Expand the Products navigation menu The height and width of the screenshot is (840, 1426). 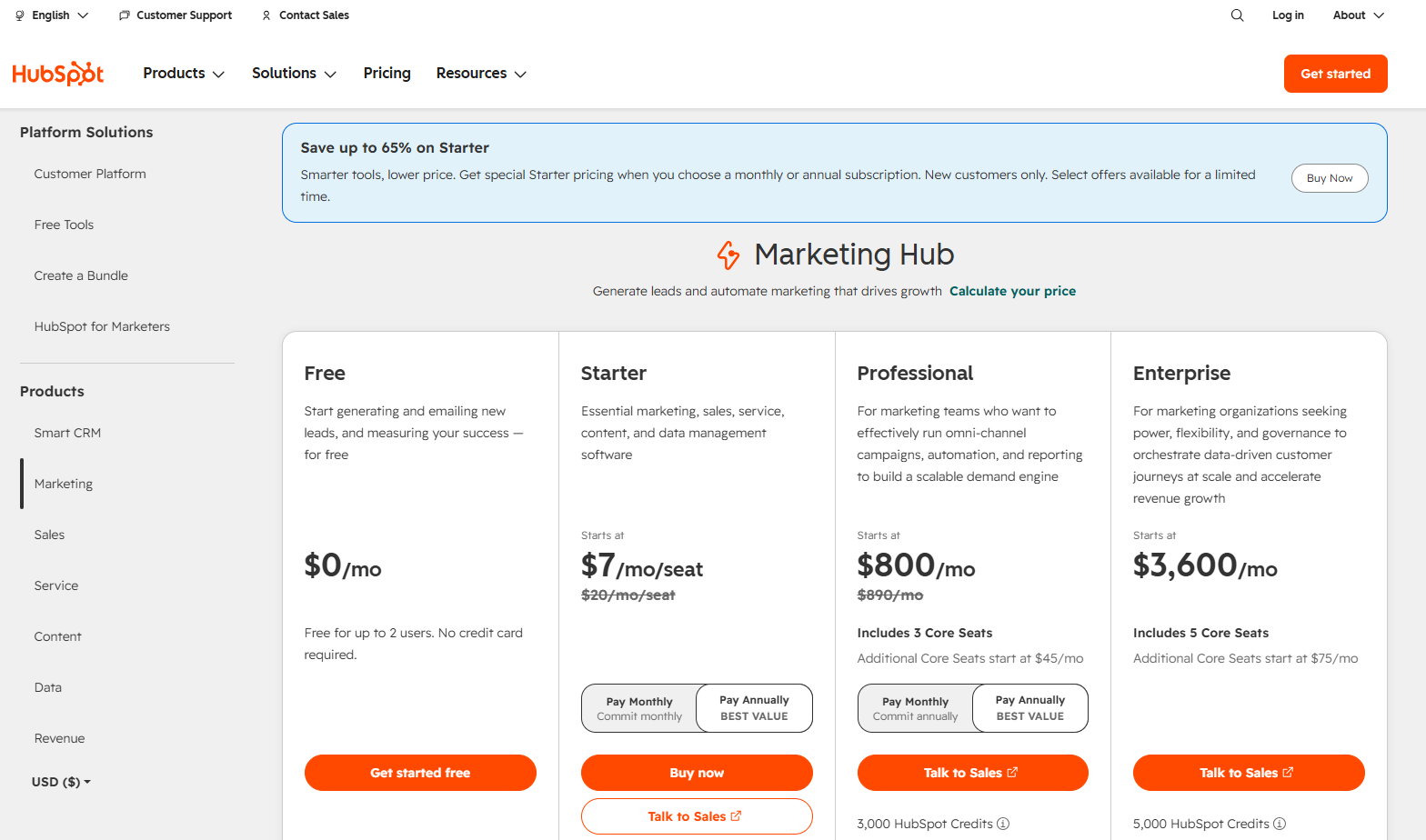184,74
